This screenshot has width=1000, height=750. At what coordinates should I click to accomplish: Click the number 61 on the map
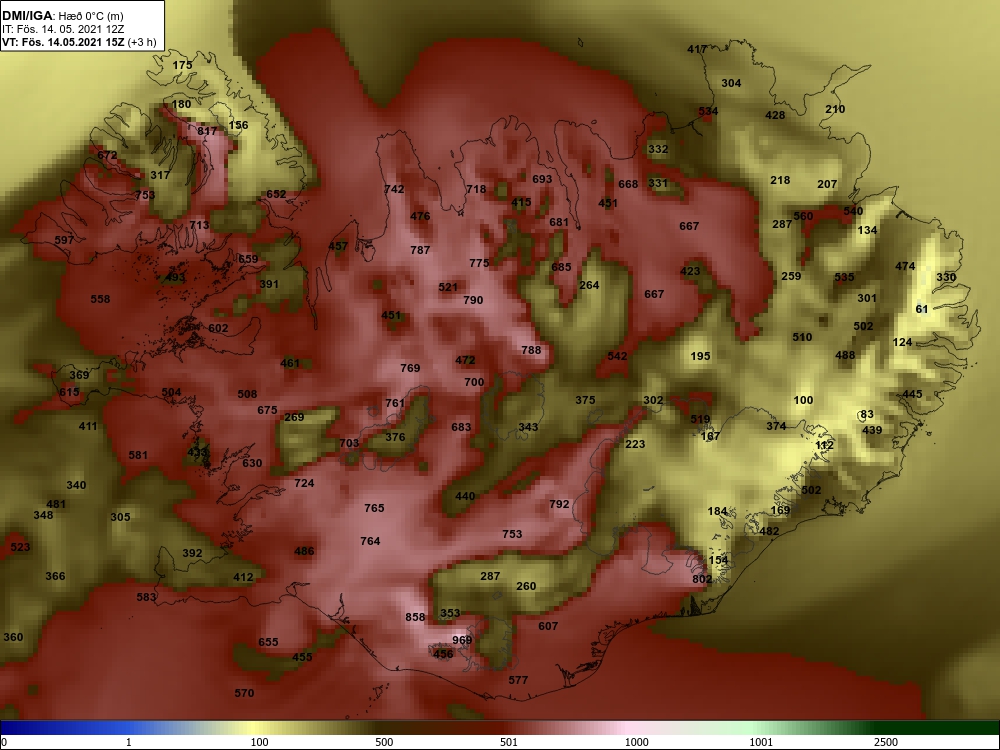click(x=922, y=309)
